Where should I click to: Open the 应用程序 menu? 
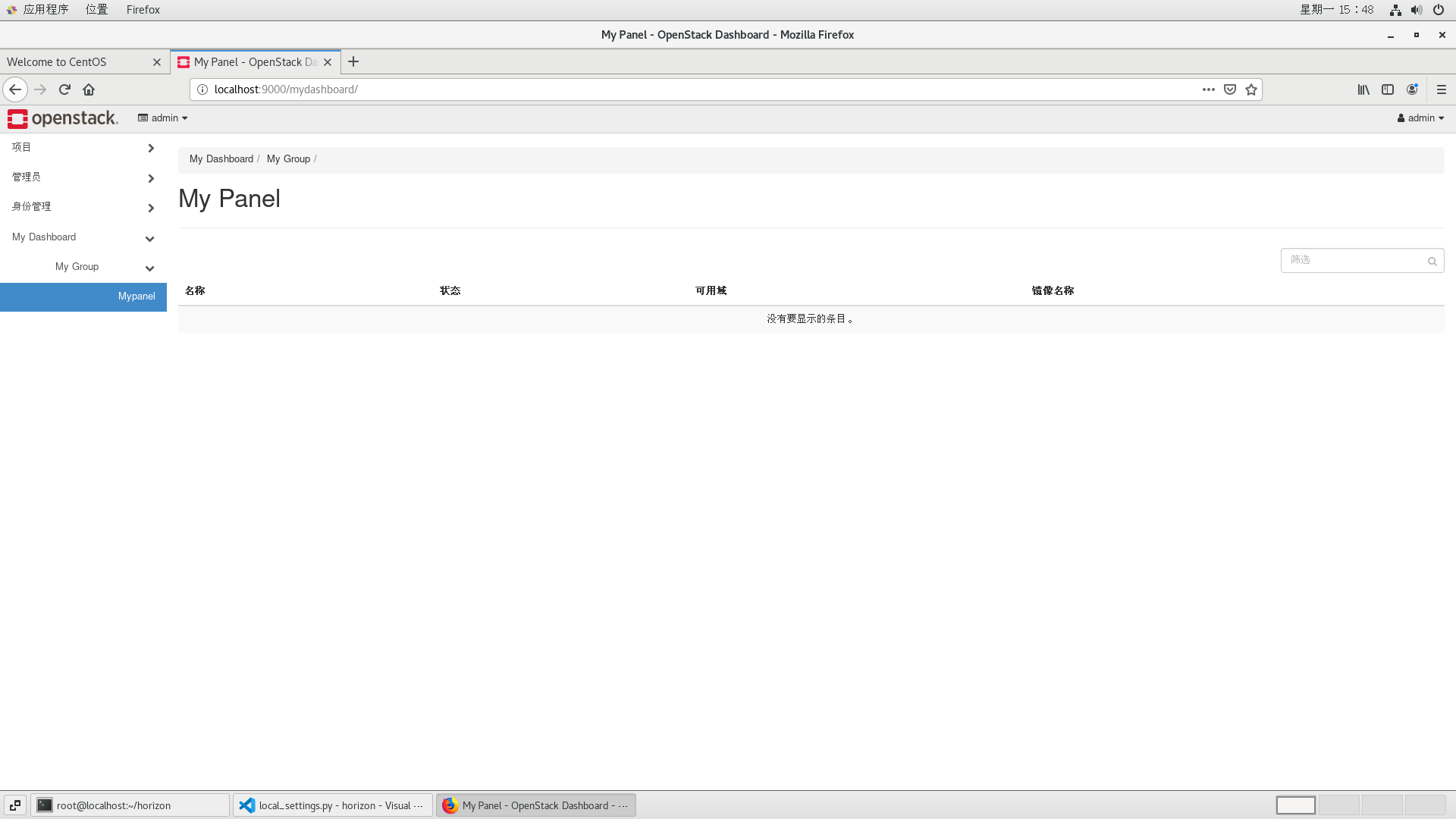point(47,10)
